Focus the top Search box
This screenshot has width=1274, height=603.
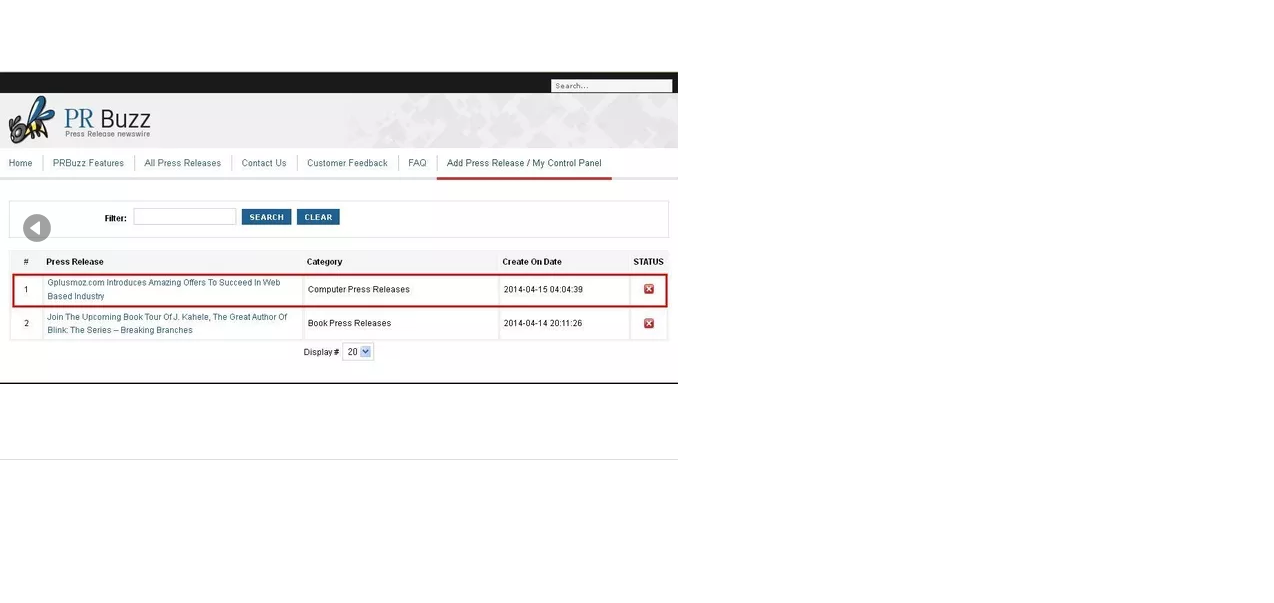611,86
